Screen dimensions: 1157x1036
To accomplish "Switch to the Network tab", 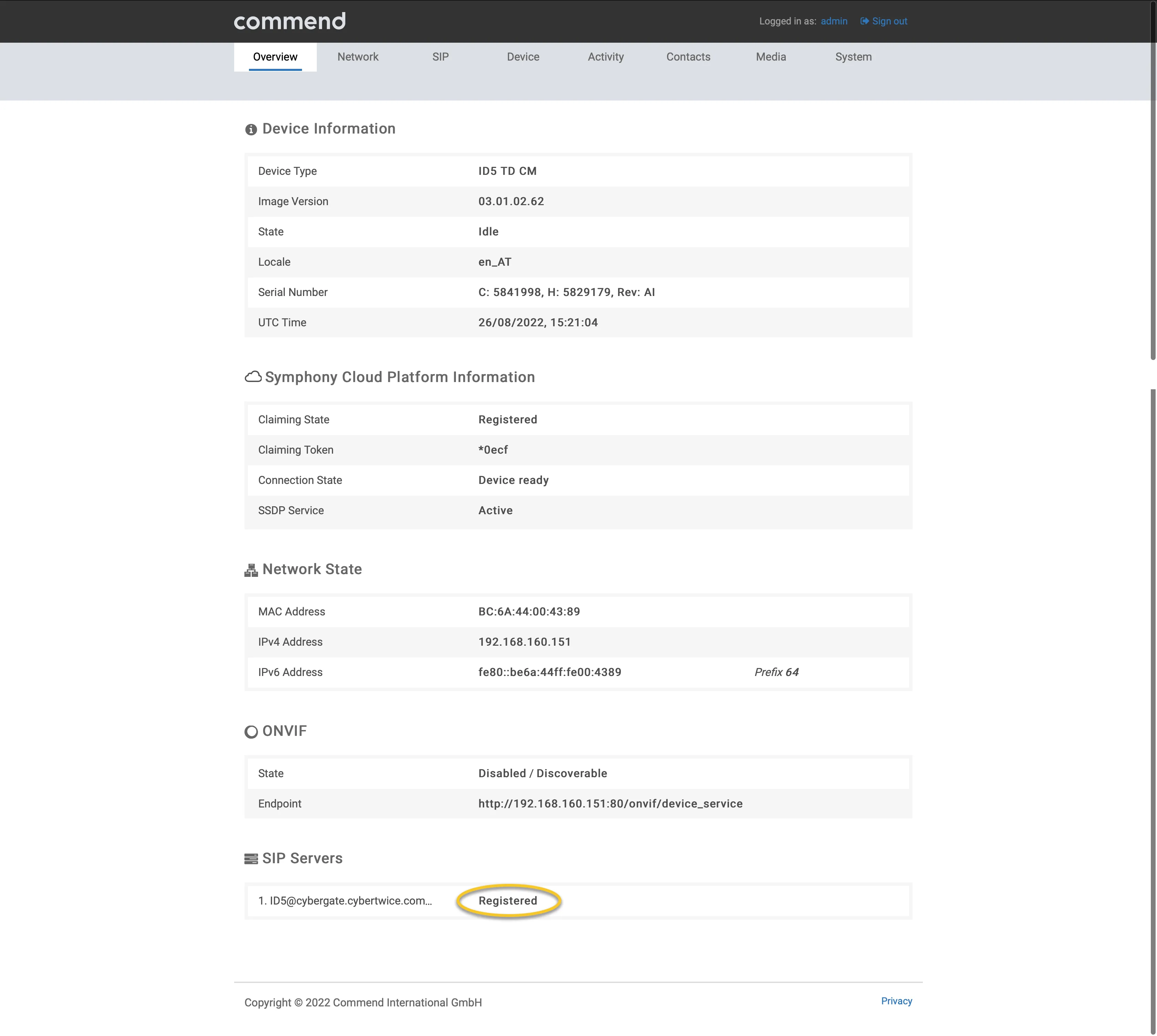I will tap(357, 57).
